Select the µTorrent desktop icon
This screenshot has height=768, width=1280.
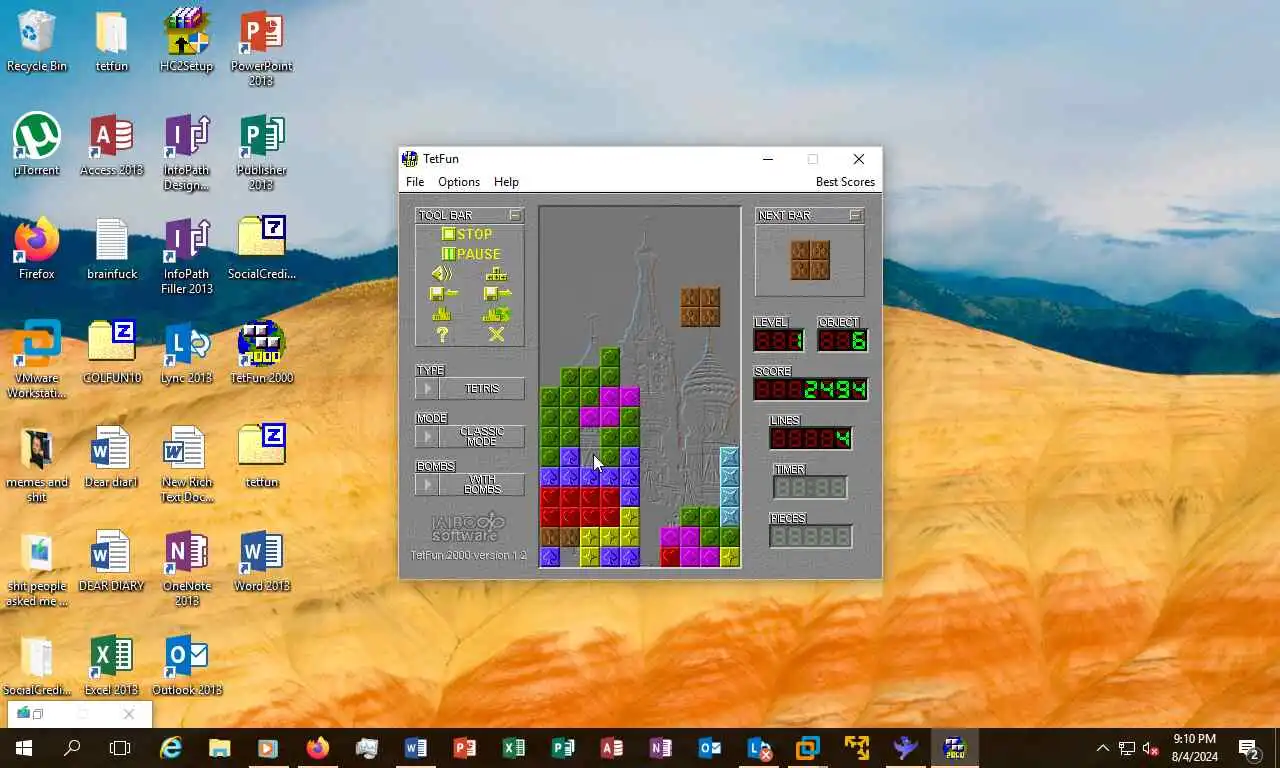point(37,146)
